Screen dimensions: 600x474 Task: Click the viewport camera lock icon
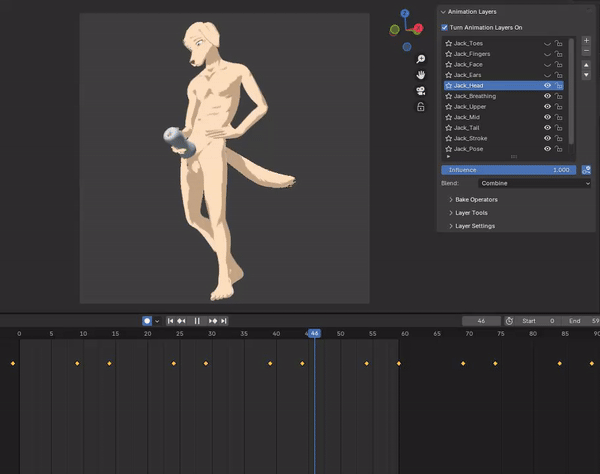click(421, 107)
